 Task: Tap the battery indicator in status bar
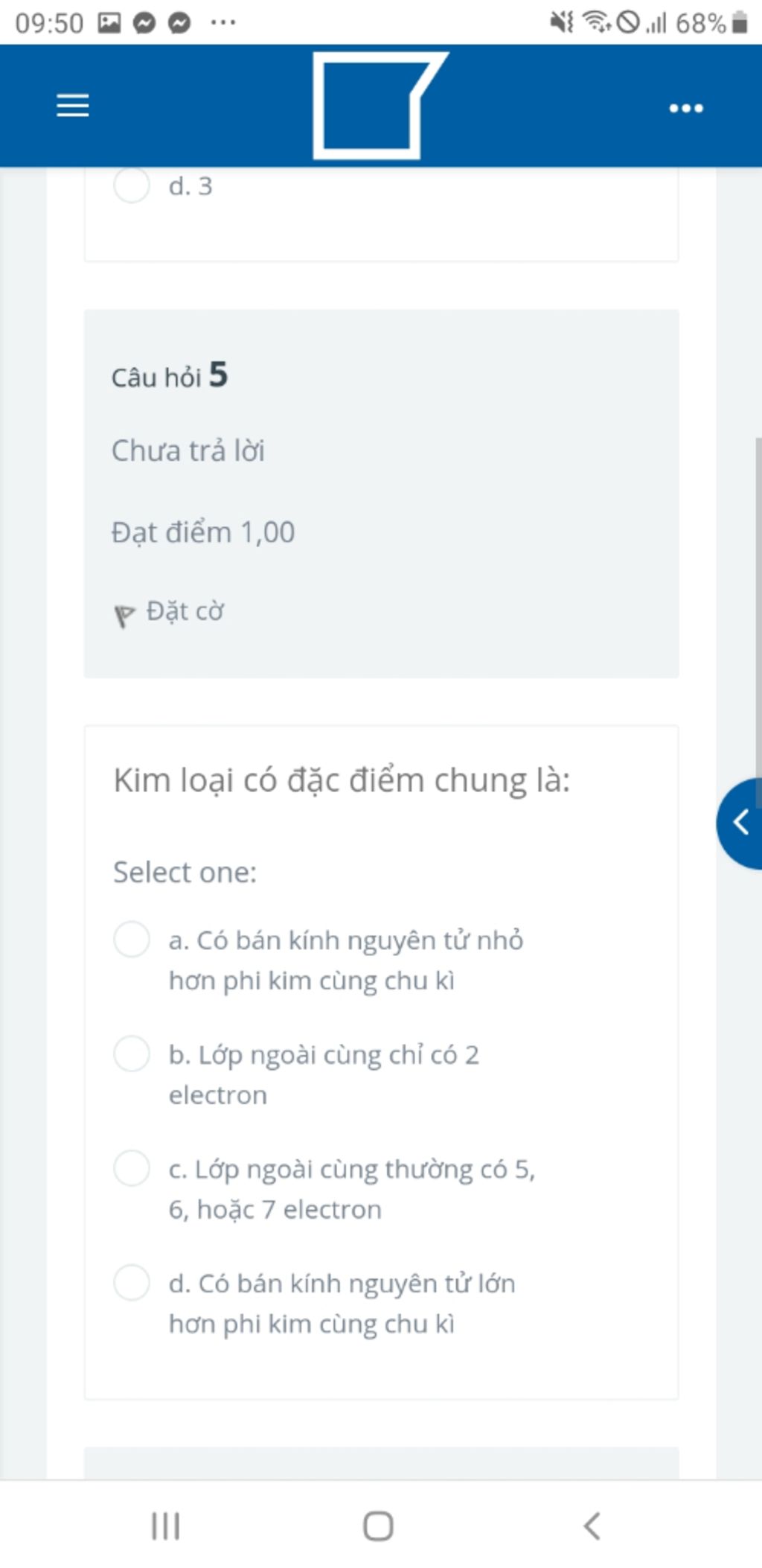[739, 23]
